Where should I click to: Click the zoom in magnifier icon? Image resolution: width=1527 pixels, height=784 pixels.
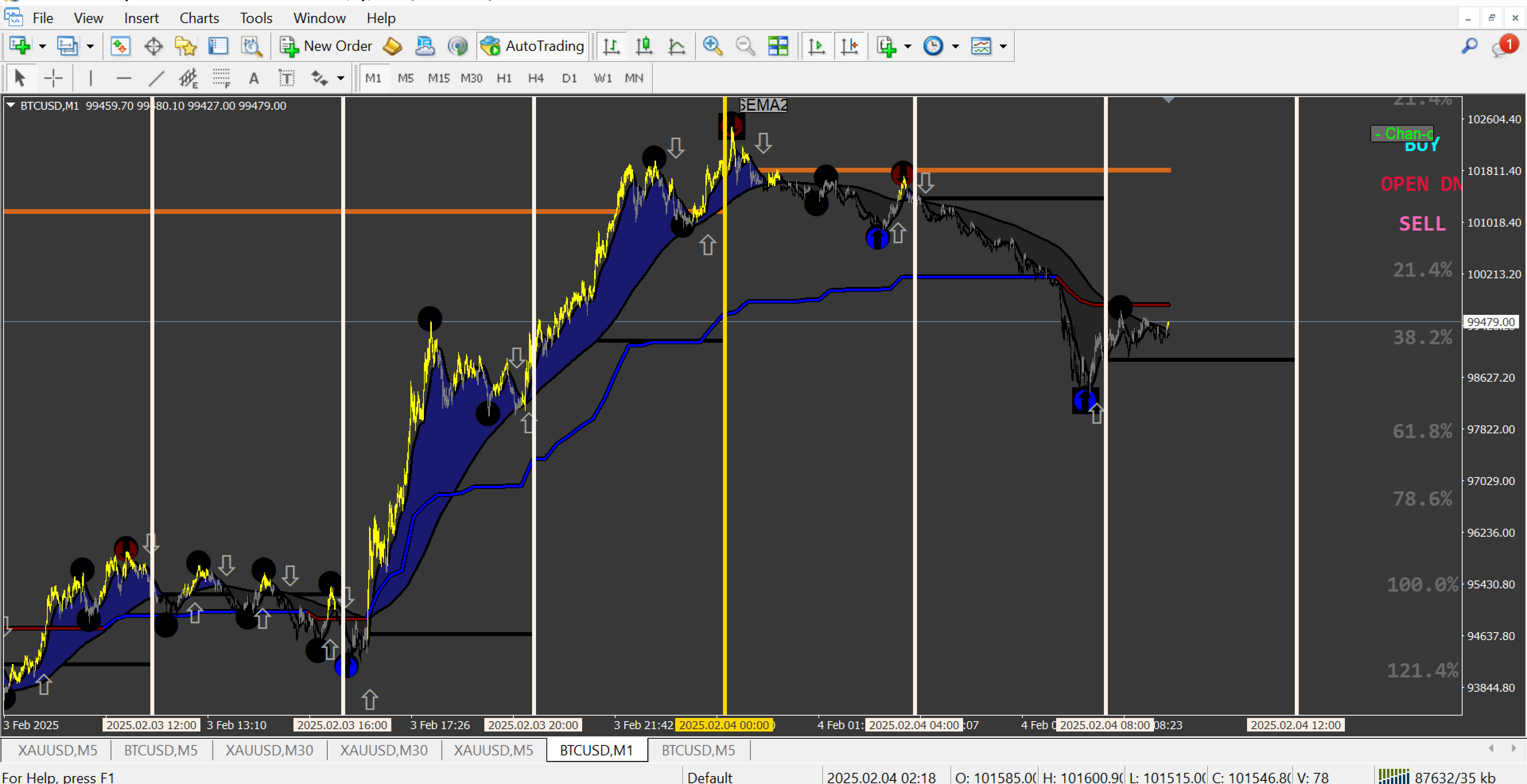pyautogui.click(x=712, y=46)
